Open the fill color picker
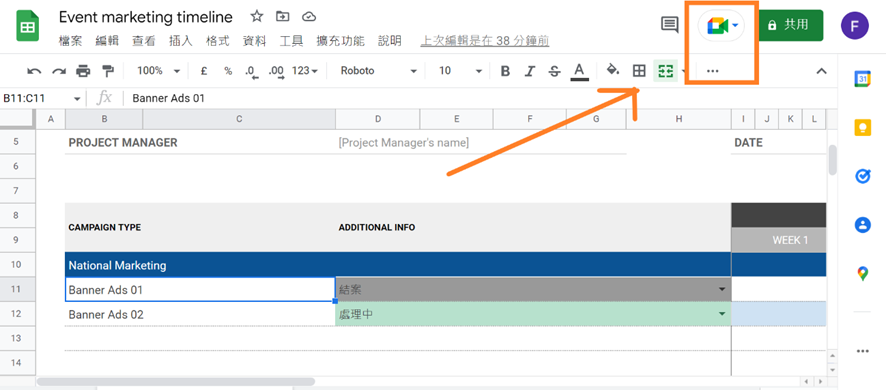Screen dimensions: 886x390 tap(613, 70)
